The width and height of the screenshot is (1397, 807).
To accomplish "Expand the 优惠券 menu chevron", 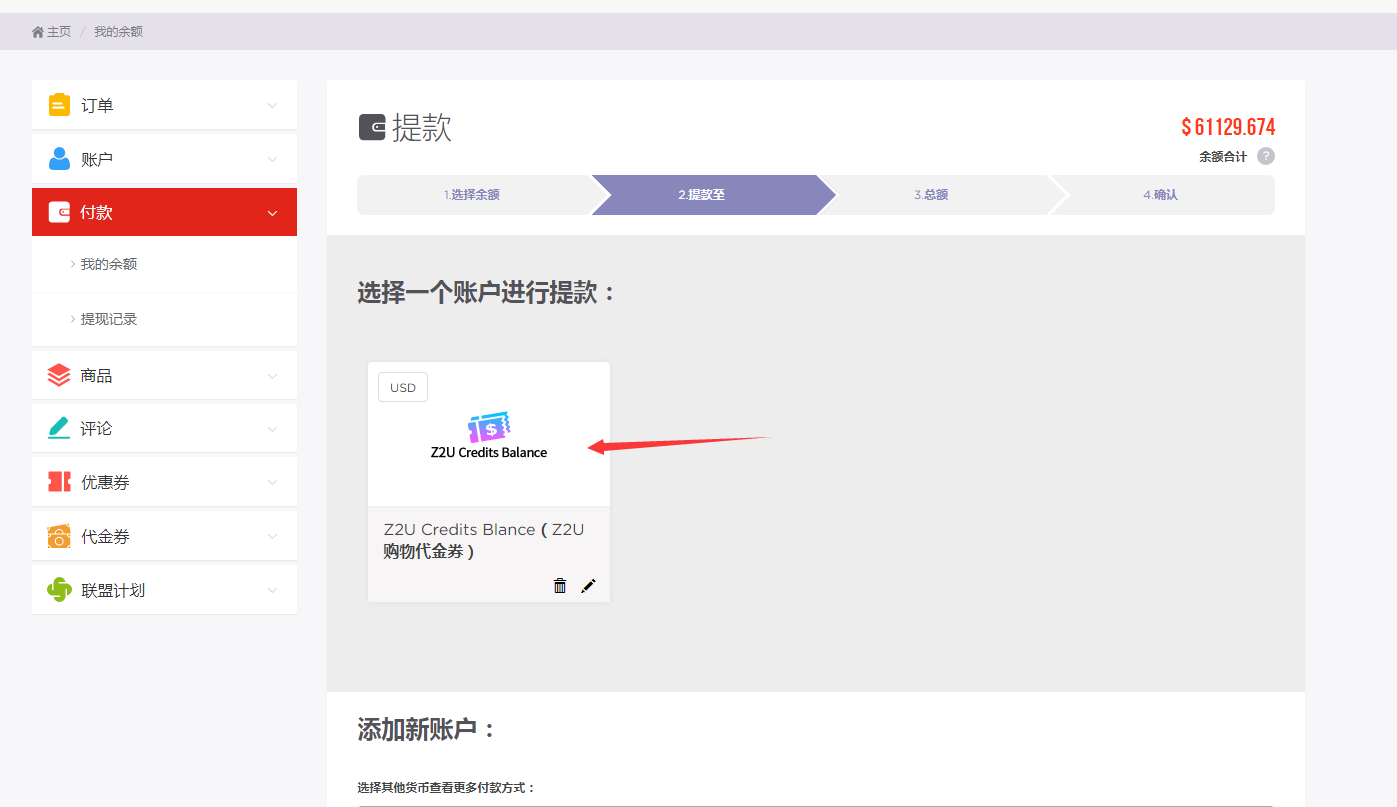I will pos(273,483).
